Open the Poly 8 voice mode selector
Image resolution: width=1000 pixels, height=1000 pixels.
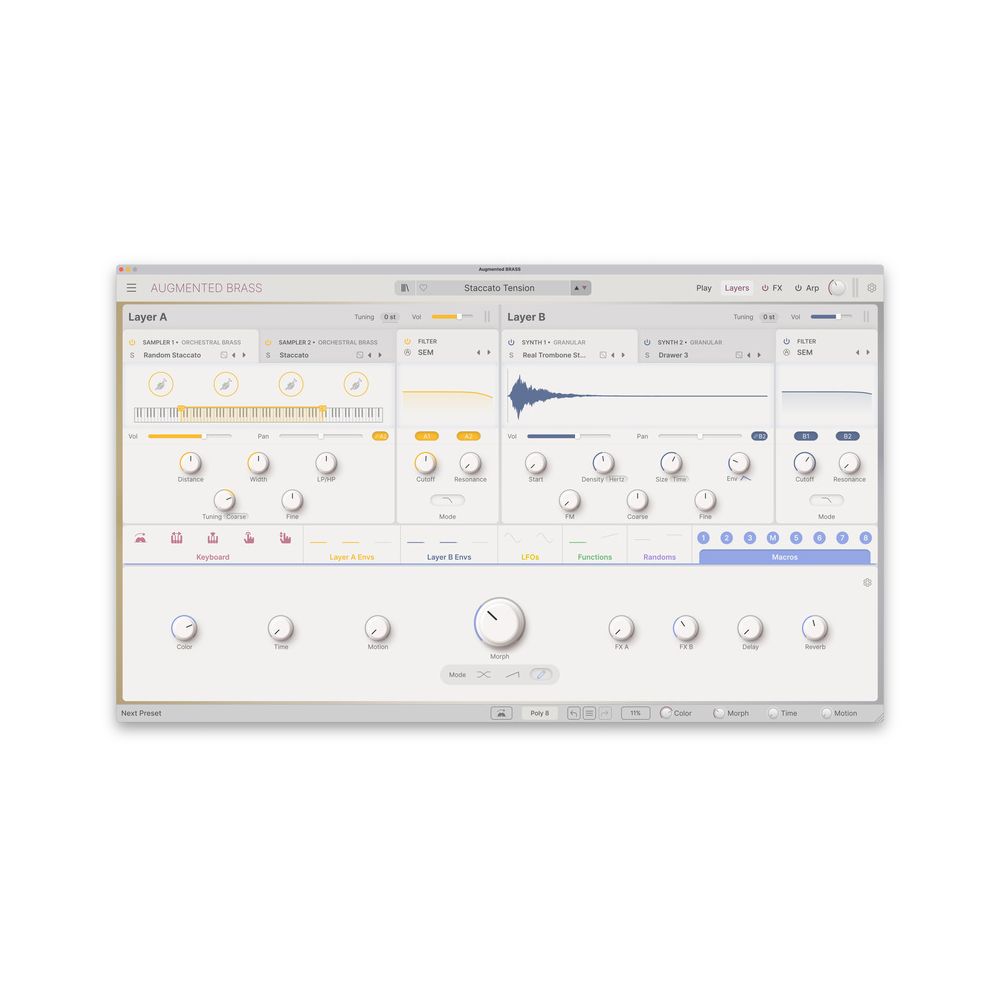point(538,713)
